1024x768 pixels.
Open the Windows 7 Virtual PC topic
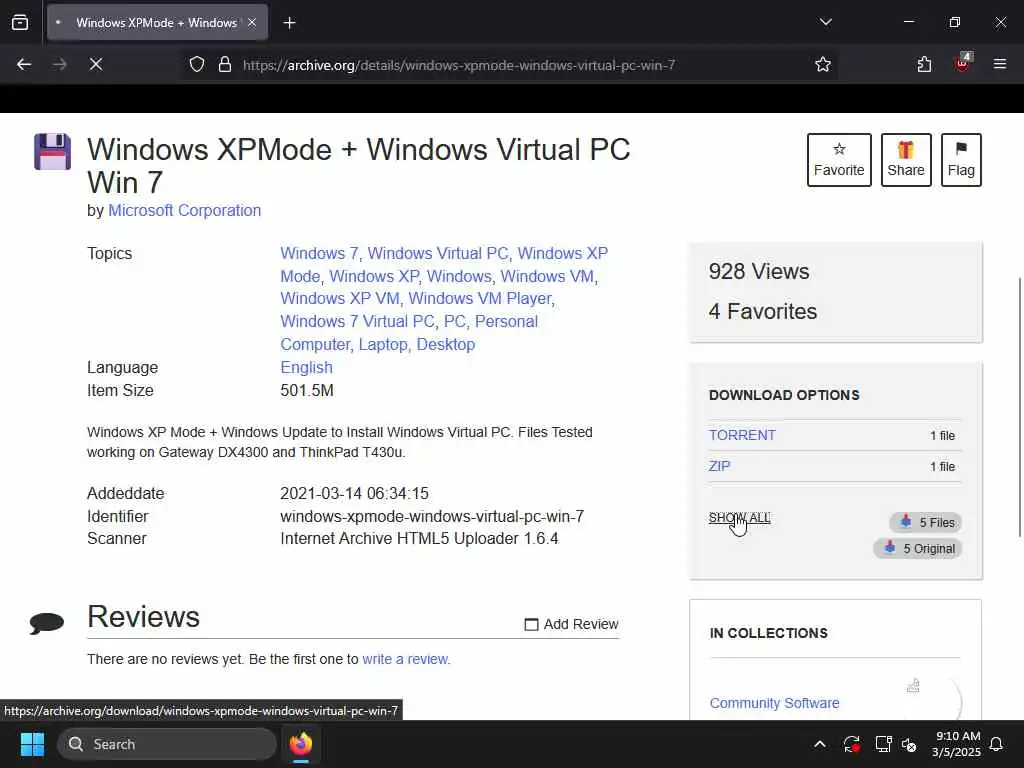click(x=357, y=321)
